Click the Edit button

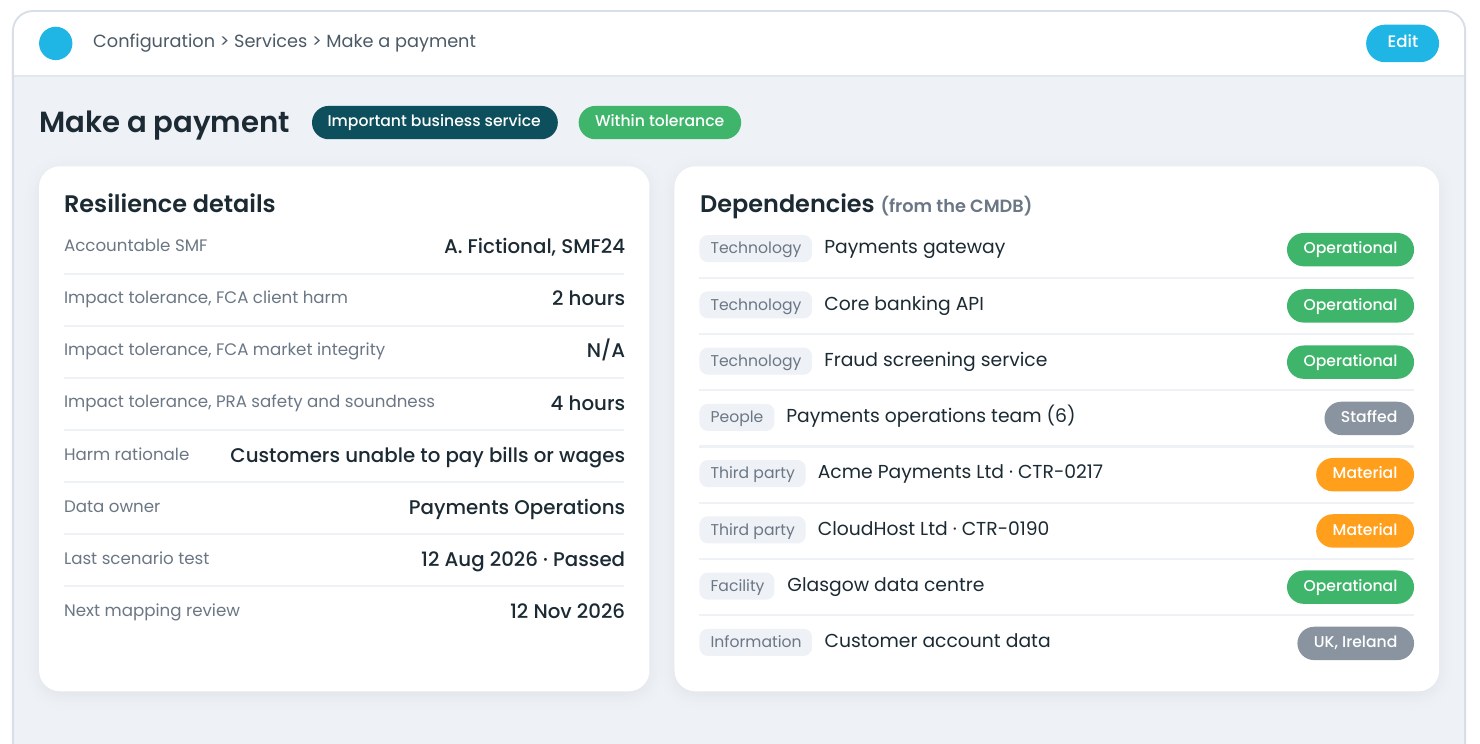[1402, 43]
